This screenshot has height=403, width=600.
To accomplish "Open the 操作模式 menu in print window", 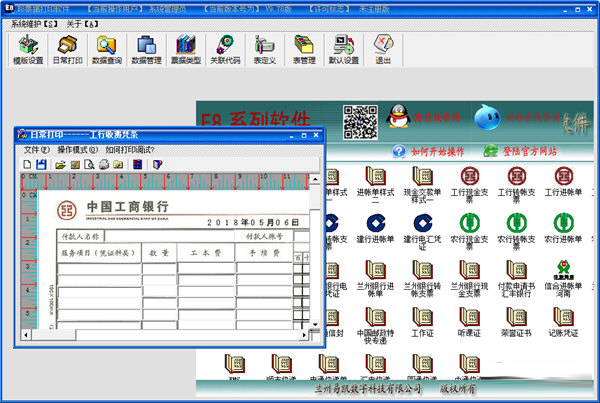I will 76,149.
